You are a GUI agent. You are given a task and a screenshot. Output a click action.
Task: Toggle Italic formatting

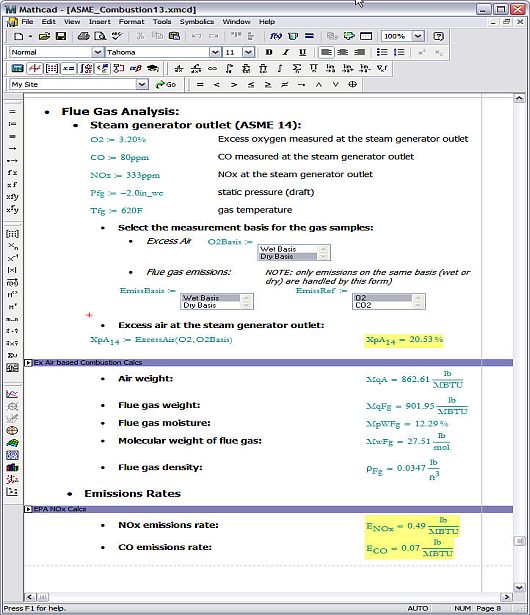click(x=286, y=52)
